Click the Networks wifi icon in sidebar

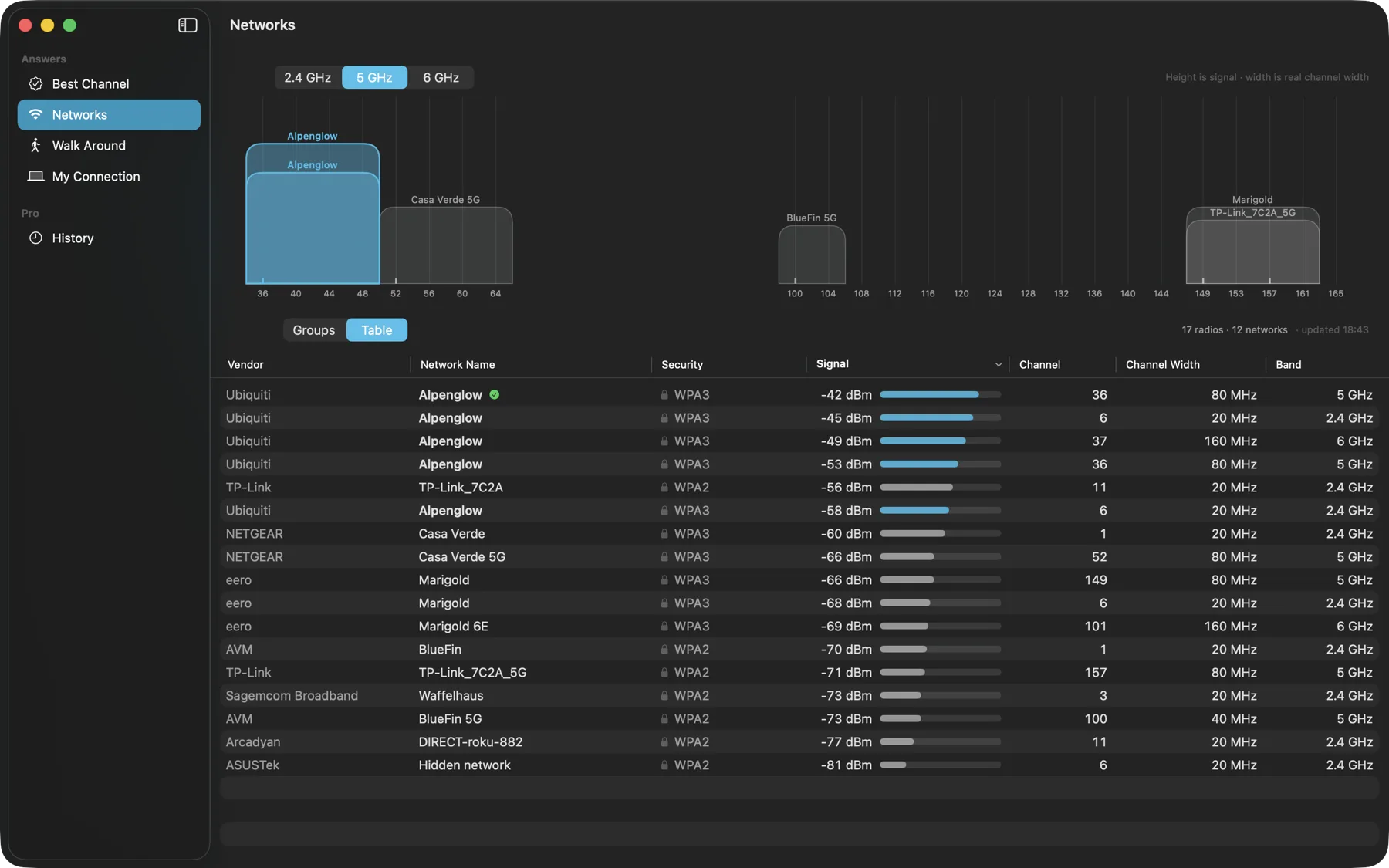tap(35, 114)
